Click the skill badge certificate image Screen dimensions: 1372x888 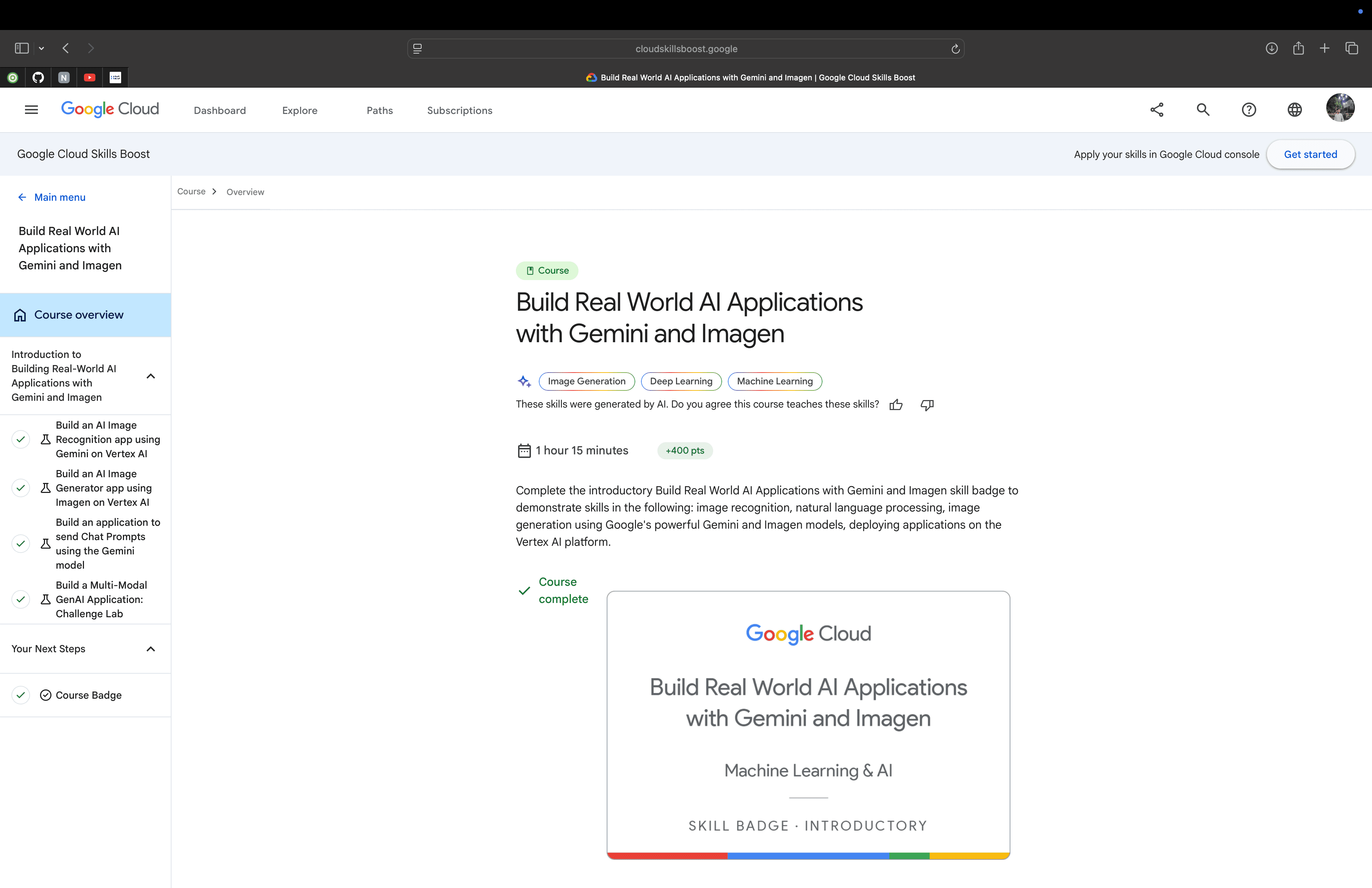808,725
